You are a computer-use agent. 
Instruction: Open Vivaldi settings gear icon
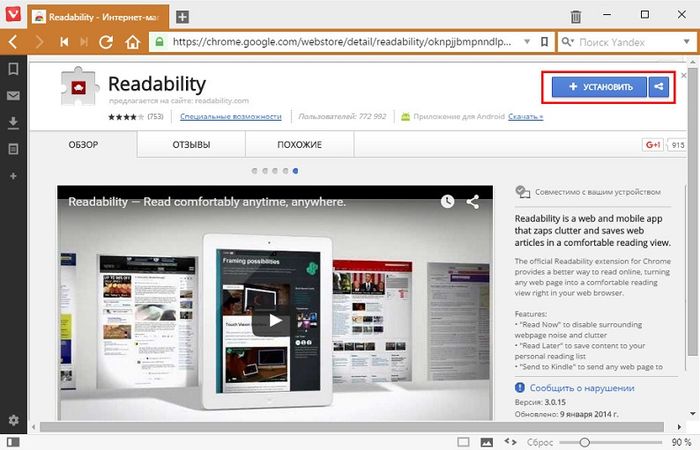tap(13, 419)
